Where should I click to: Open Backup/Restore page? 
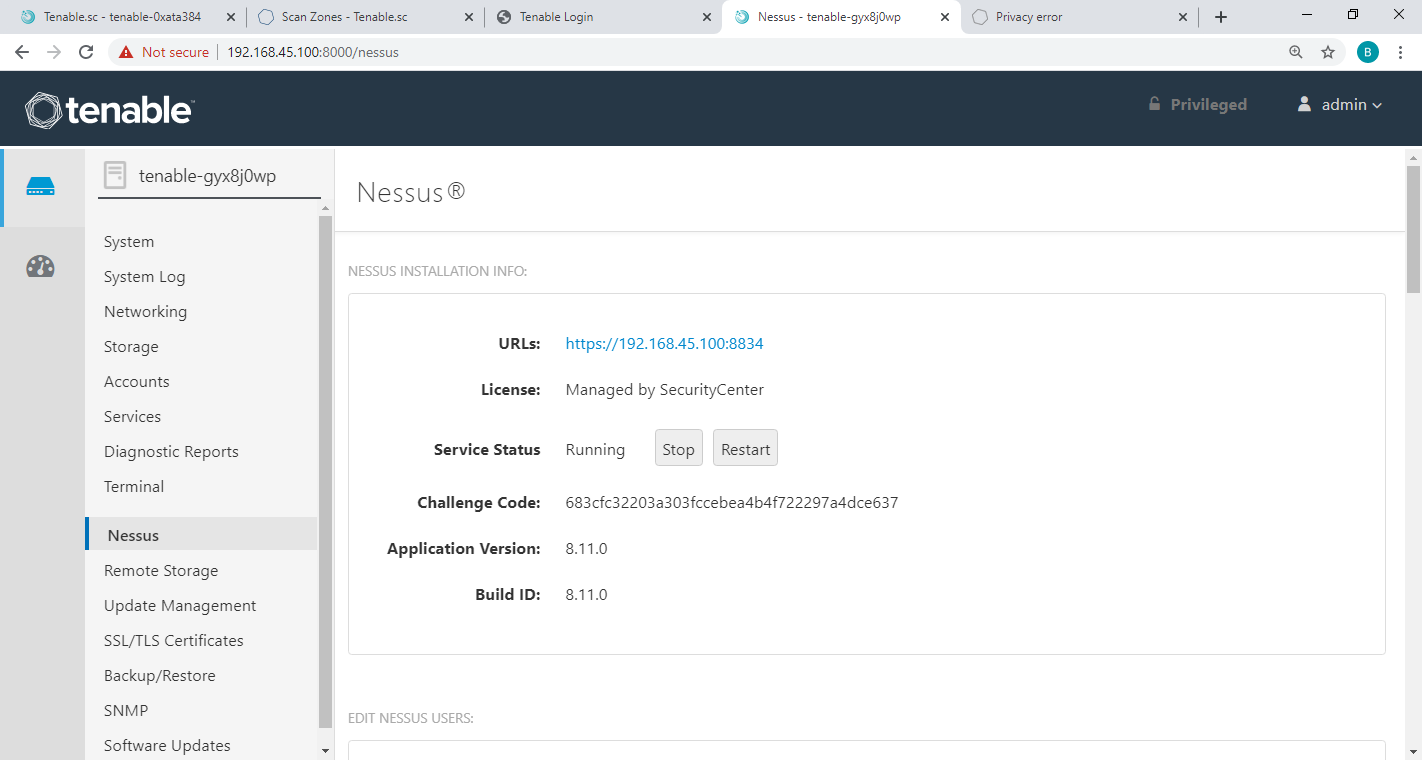click(x=160, y=676)
